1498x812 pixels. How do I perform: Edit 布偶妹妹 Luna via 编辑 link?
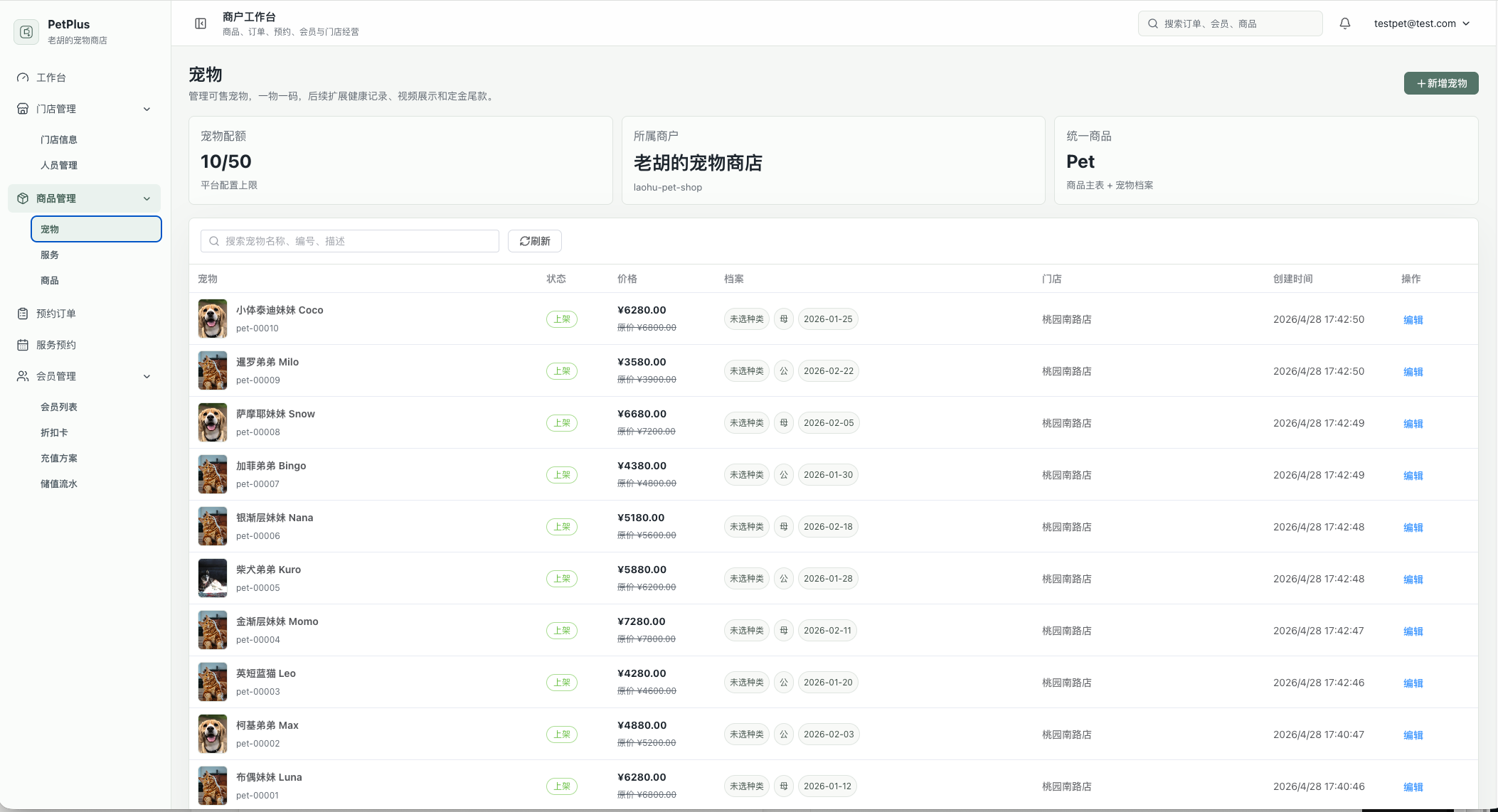click(x=1413, y=787)
